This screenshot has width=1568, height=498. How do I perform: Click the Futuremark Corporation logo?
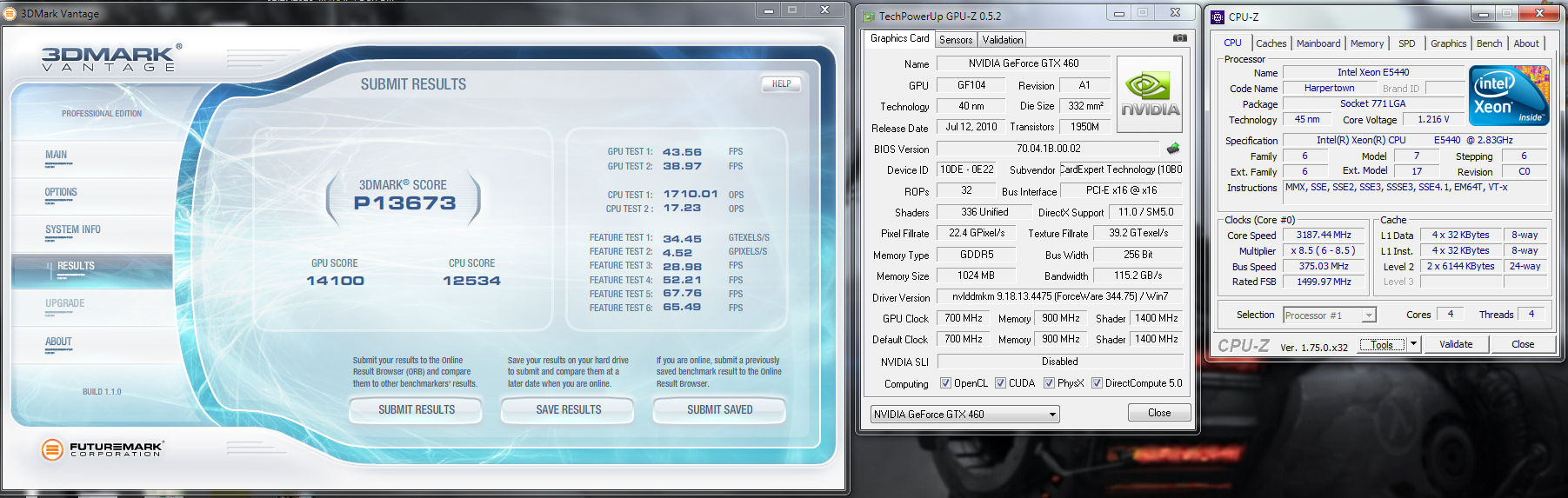[102, 449]
